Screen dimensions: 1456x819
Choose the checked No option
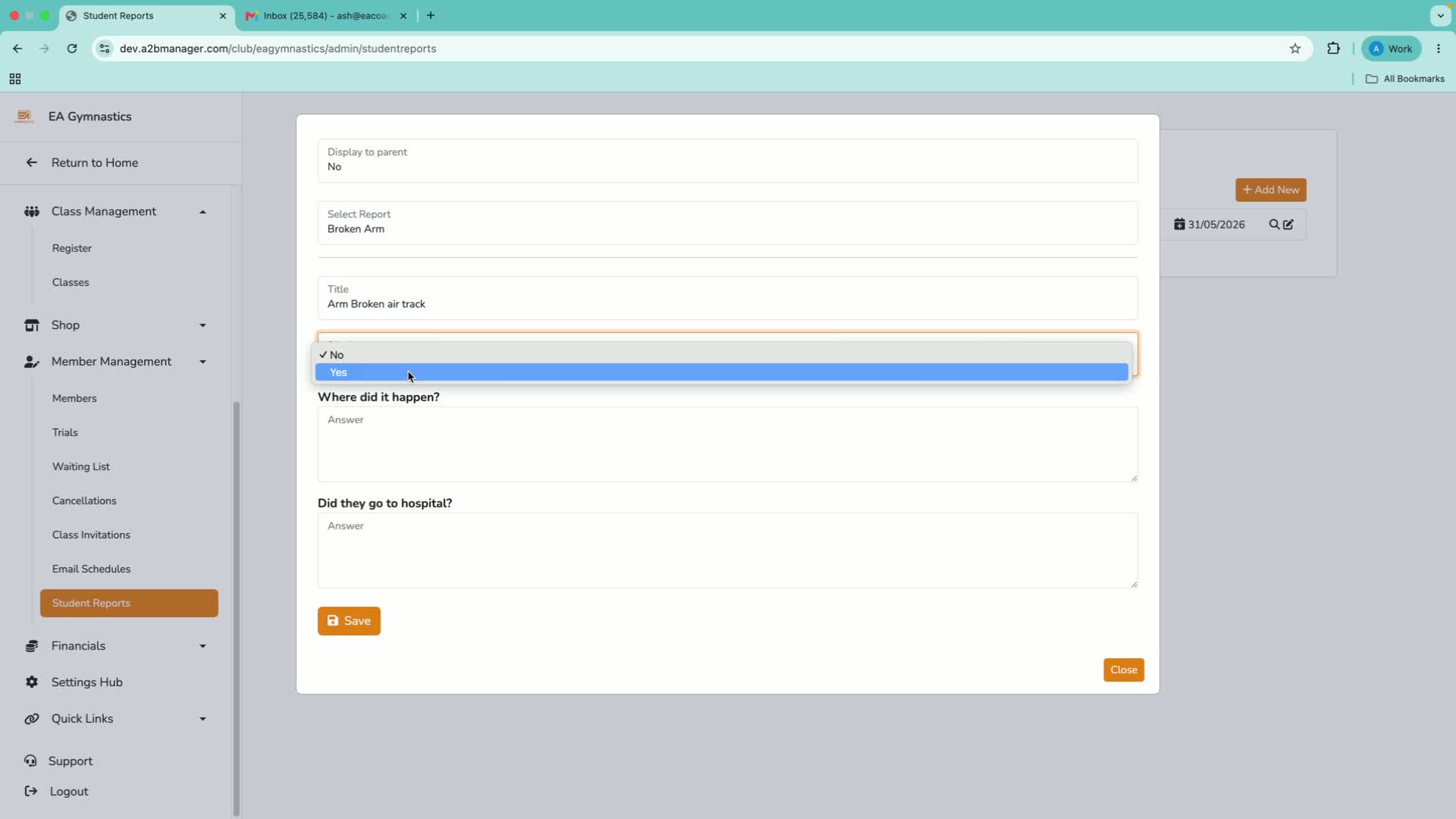[x=721, y=355]
